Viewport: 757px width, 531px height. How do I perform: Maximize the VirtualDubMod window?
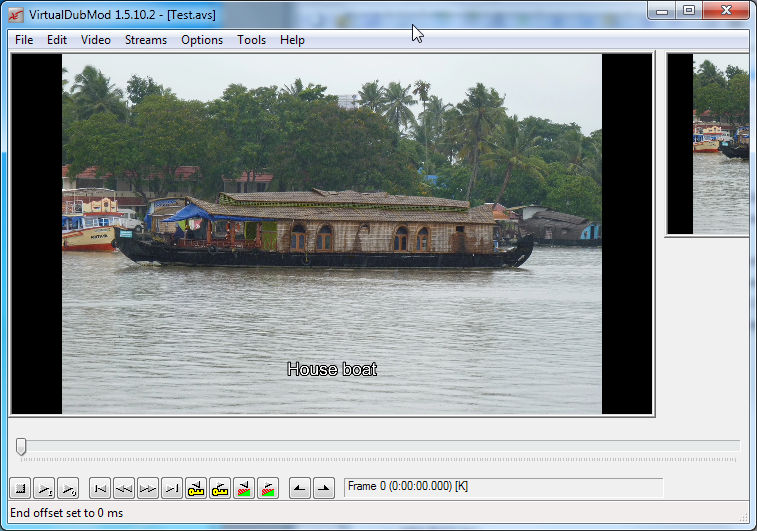[x=688, y=11]
